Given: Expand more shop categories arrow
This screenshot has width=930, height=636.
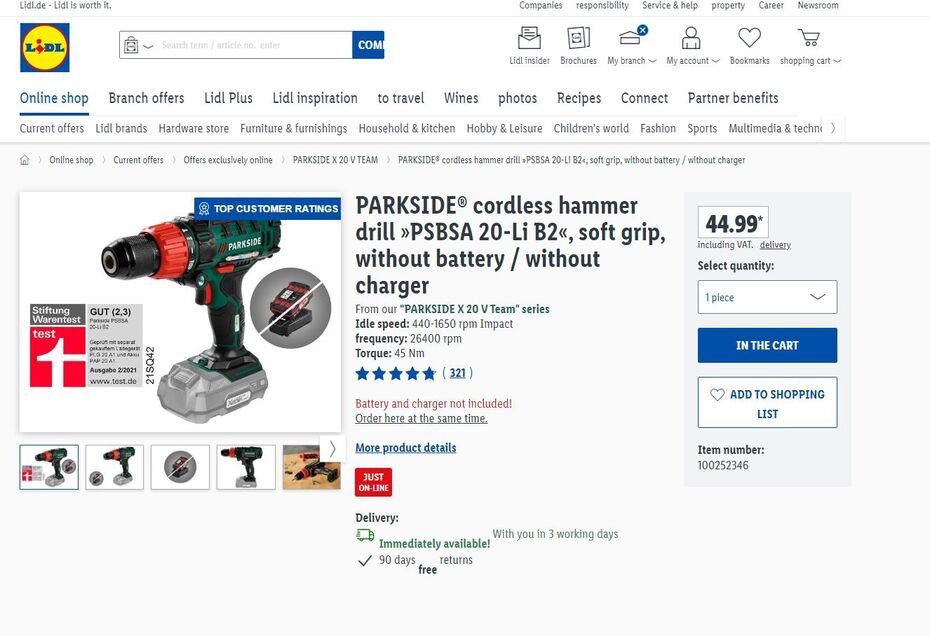Looking at the screenshot, I should [x=833, y=128].
